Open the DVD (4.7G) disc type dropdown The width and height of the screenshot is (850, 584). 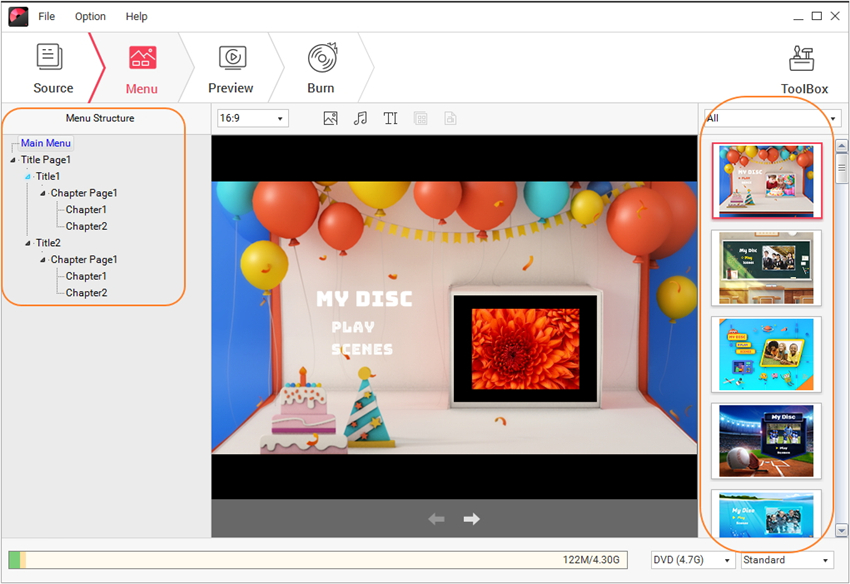(x=692, y=560)
